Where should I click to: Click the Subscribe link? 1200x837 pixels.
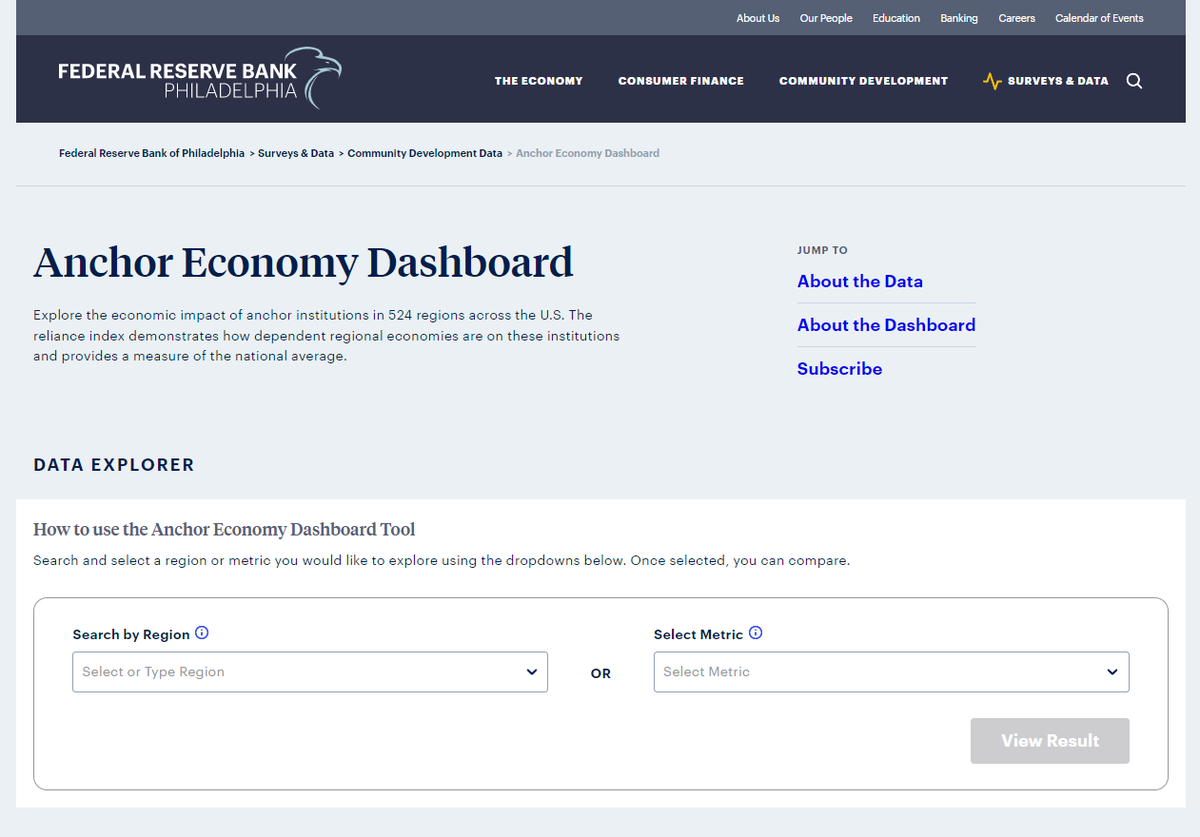coord(840,369)
